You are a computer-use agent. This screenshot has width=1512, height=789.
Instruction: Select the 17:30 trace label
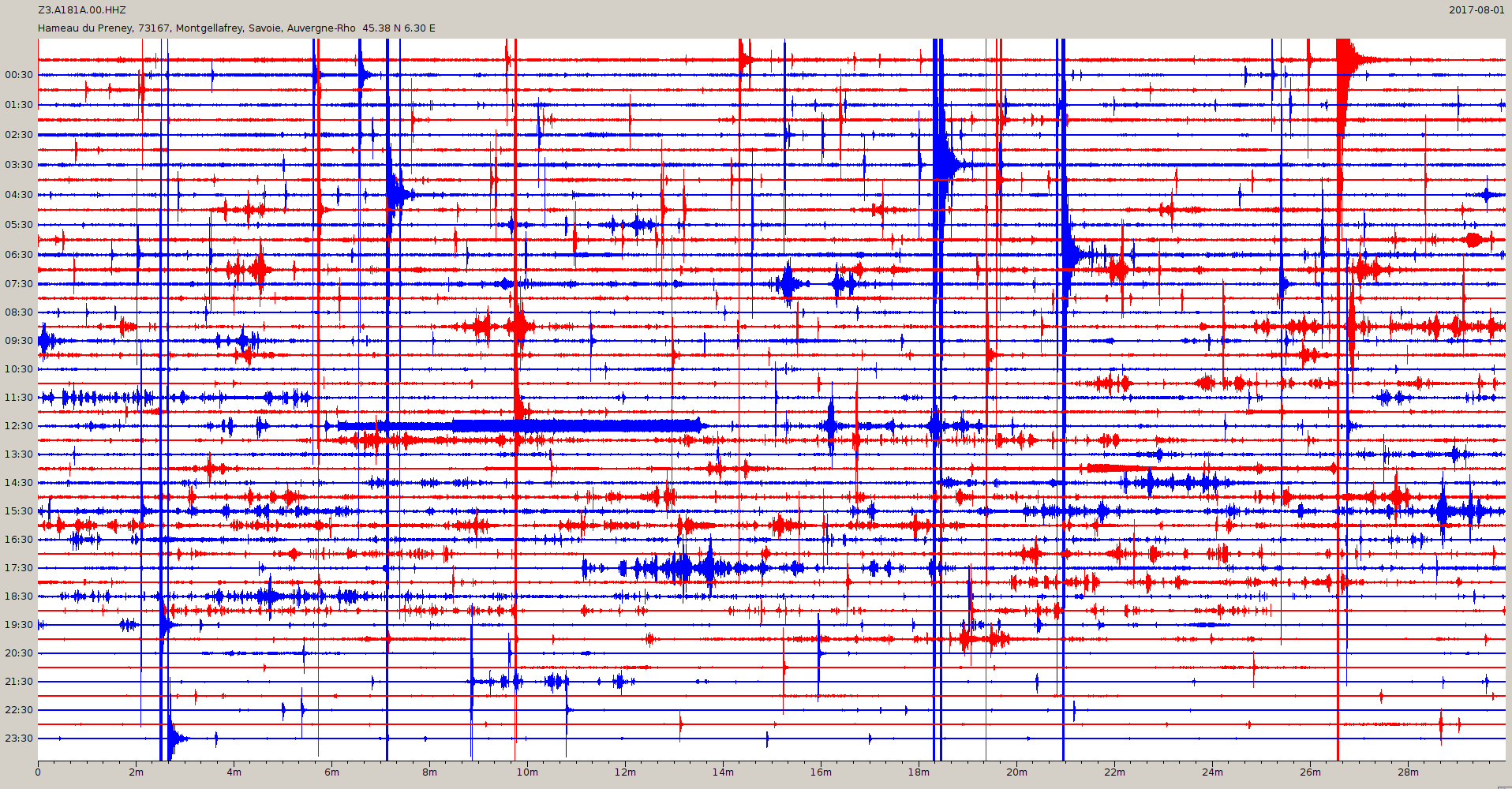tap(19, 568)
